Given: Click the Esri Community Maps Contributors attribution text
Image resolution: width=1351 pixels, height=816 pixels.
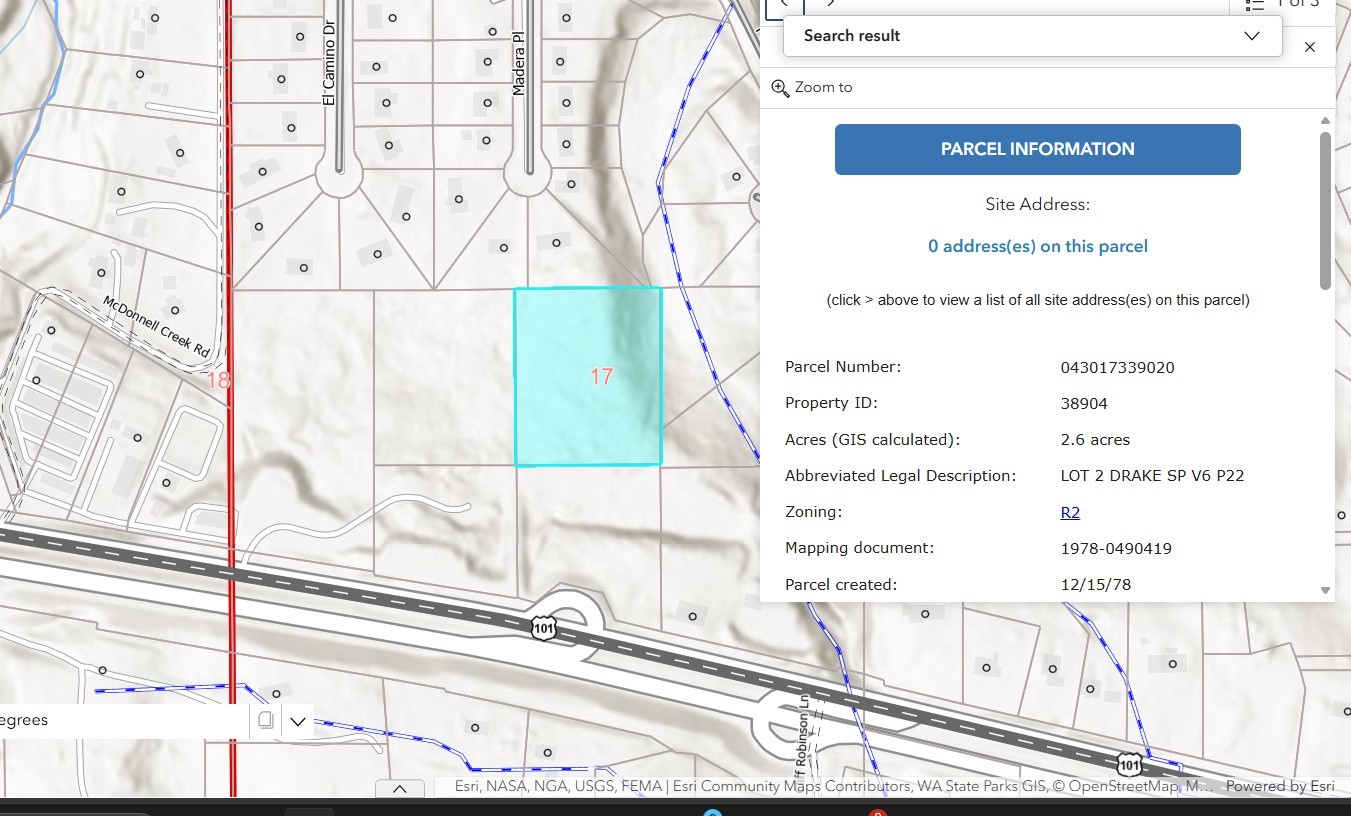Looking at the screenshot, I should [790, 787].
